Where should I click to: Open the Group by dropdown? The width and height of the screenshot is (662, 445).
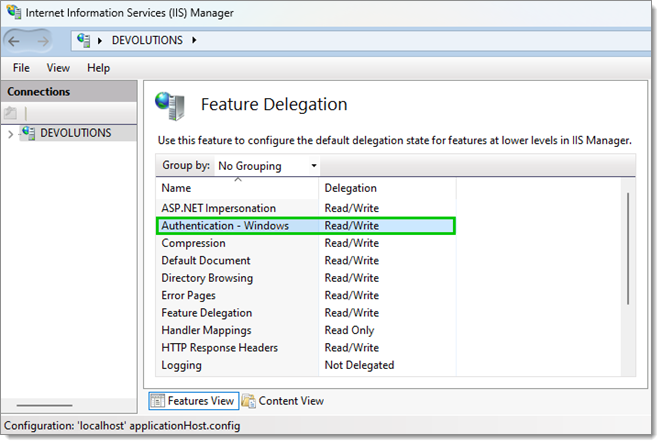click(x=314, y=166)
